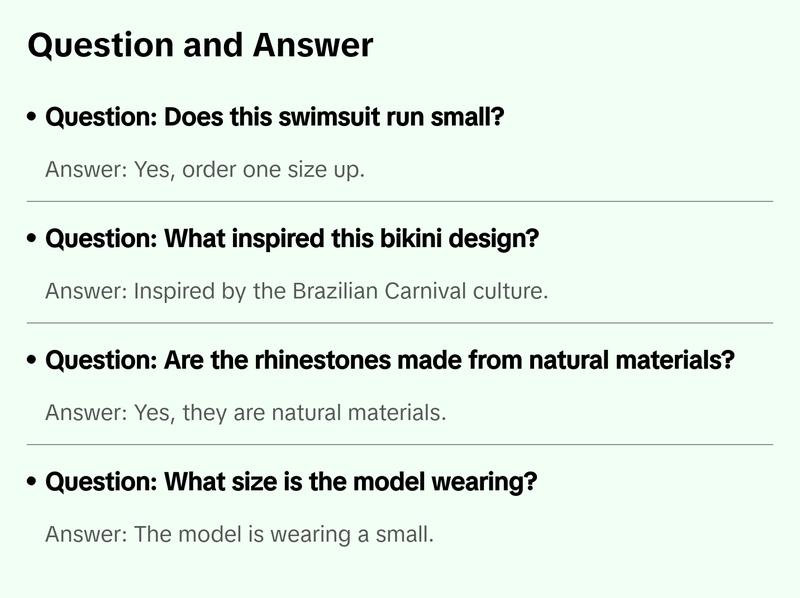Expand the "What inspired this bikini design?" question
Image resolution: width=800 pixels, height=598 pixels.
pyautogui.click(x=292, y=240)
